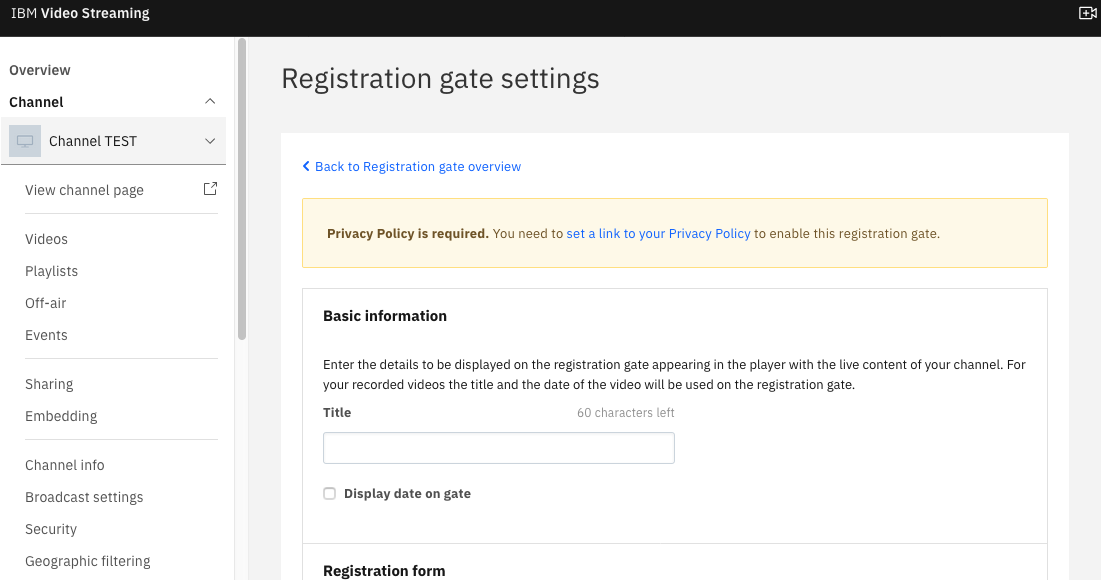1101x580 pixels.
Task: Click View channel page link
Action: coord(84,190)
